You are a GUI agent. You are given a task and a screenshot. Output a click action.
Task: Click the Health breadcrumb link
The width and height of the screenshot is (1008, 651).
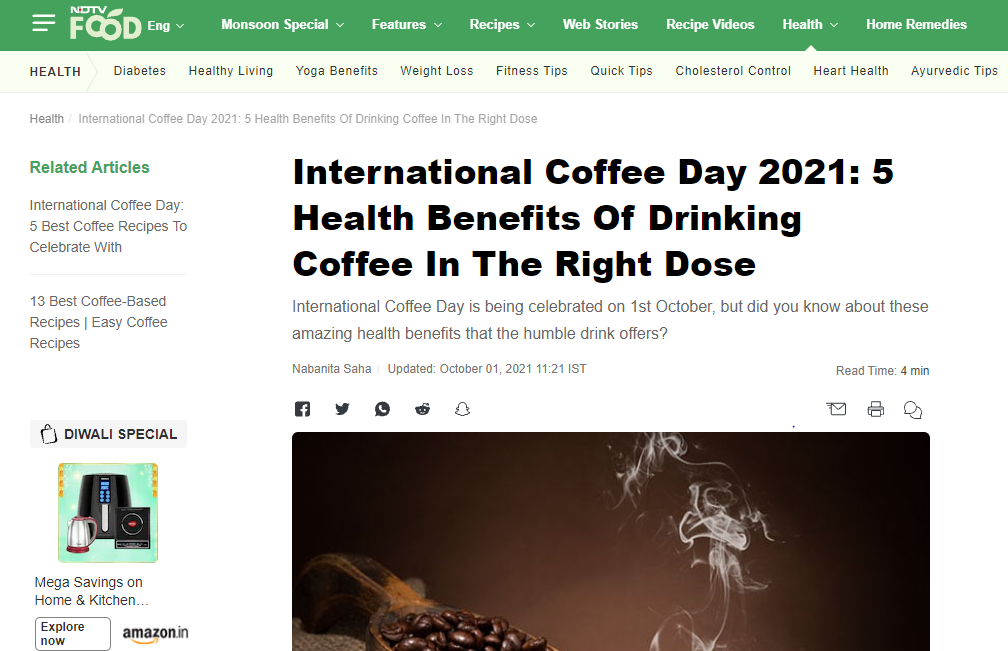[47, 119]
